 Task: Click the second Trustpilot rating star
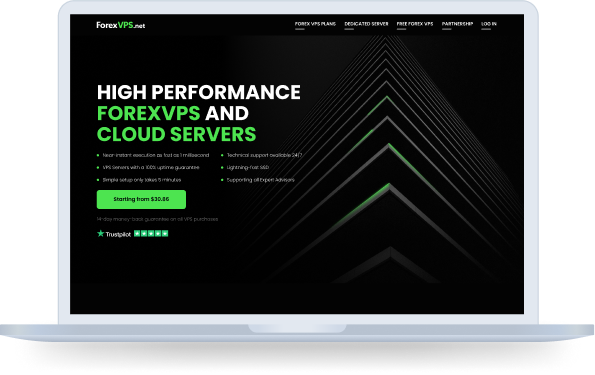tap(144, 233)
